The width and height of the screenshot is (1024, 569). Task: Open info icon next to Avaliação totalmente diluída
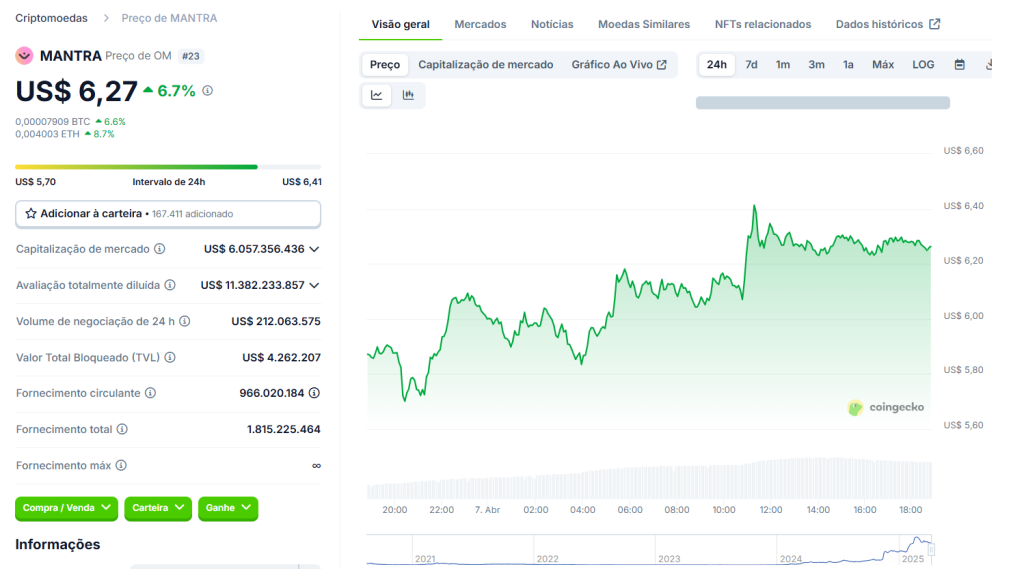170,285
